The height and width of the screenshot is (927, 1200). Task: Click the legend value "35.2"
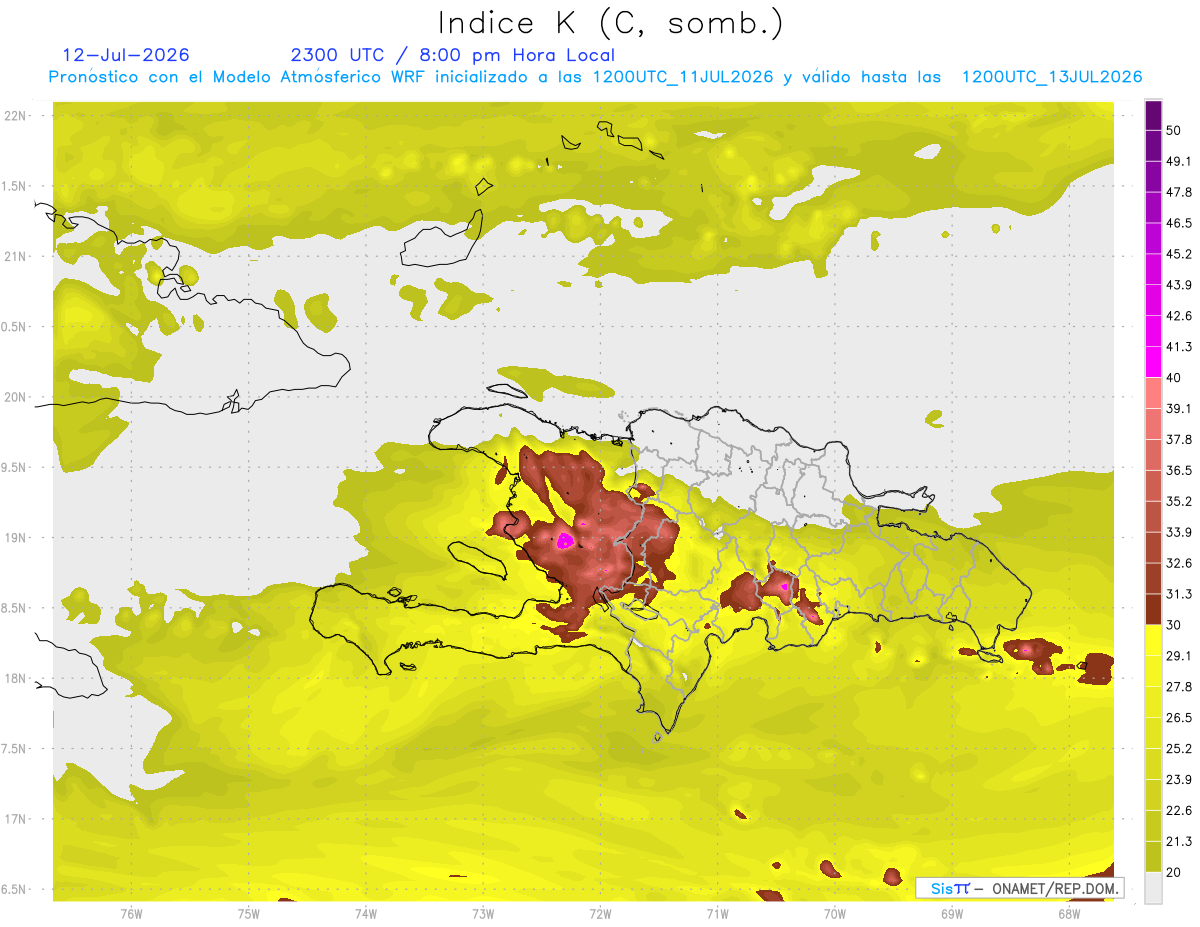[1179, 501]
